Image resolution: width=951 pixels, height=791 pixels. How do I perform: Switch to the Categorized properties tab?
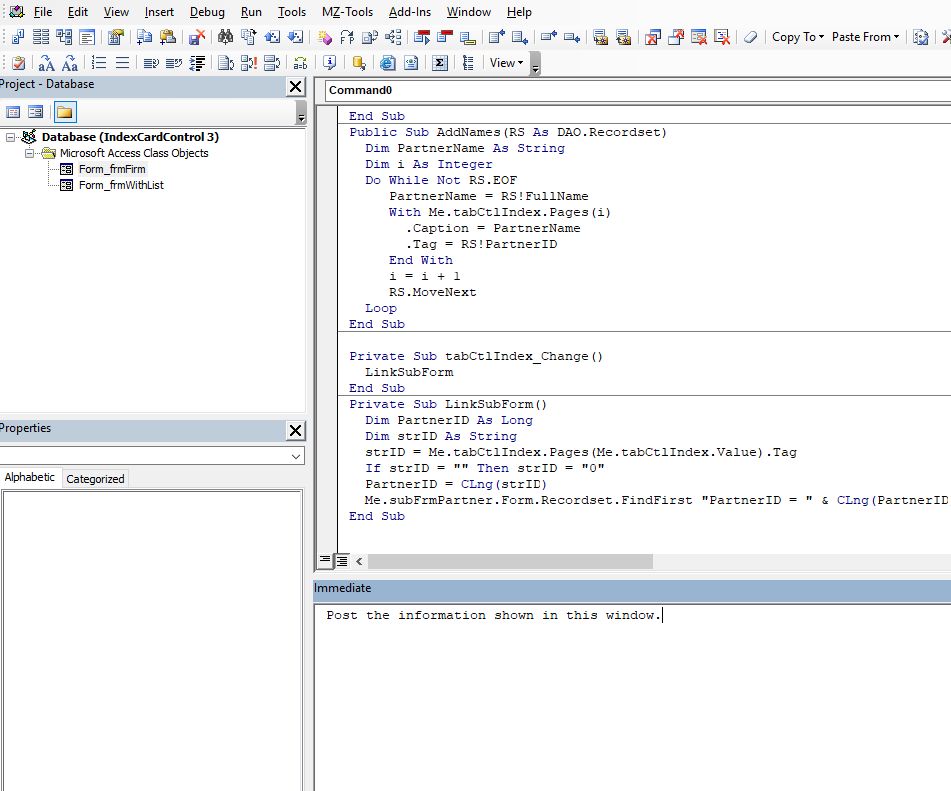(95, 479)
